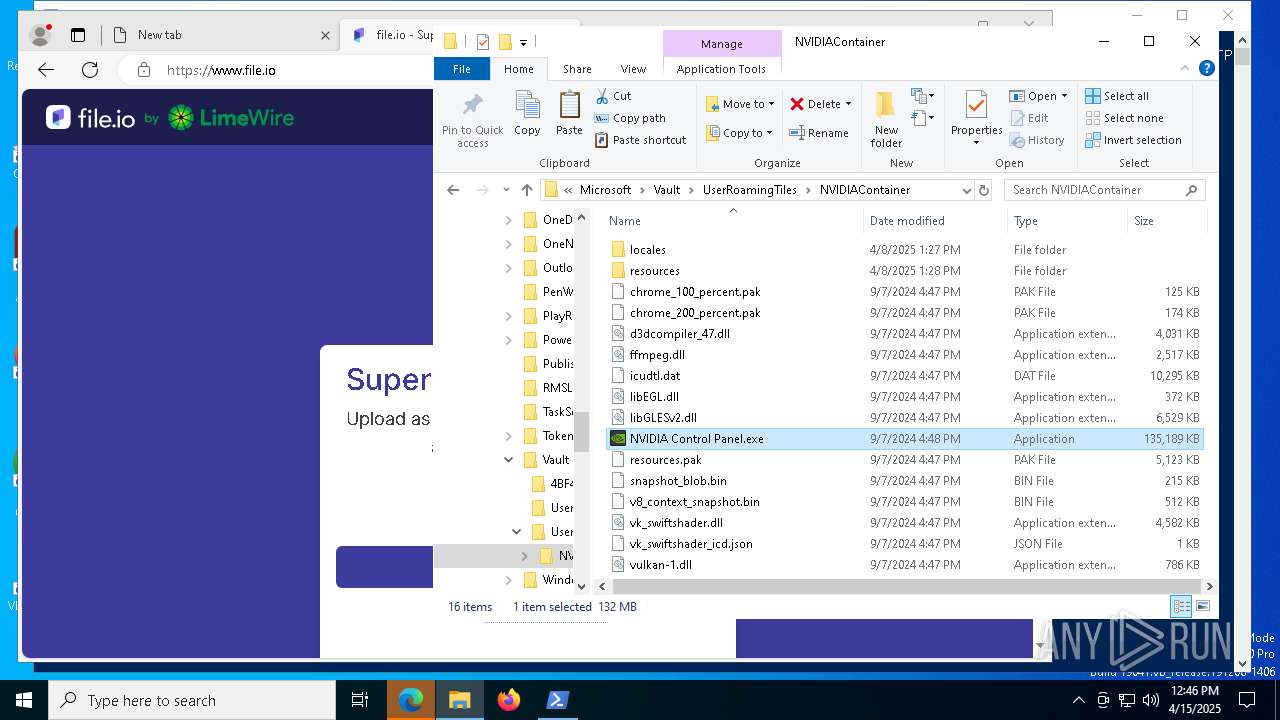
Task: Open the Application Tools tab
Action: pyautogui.click(x=721, y=69)
